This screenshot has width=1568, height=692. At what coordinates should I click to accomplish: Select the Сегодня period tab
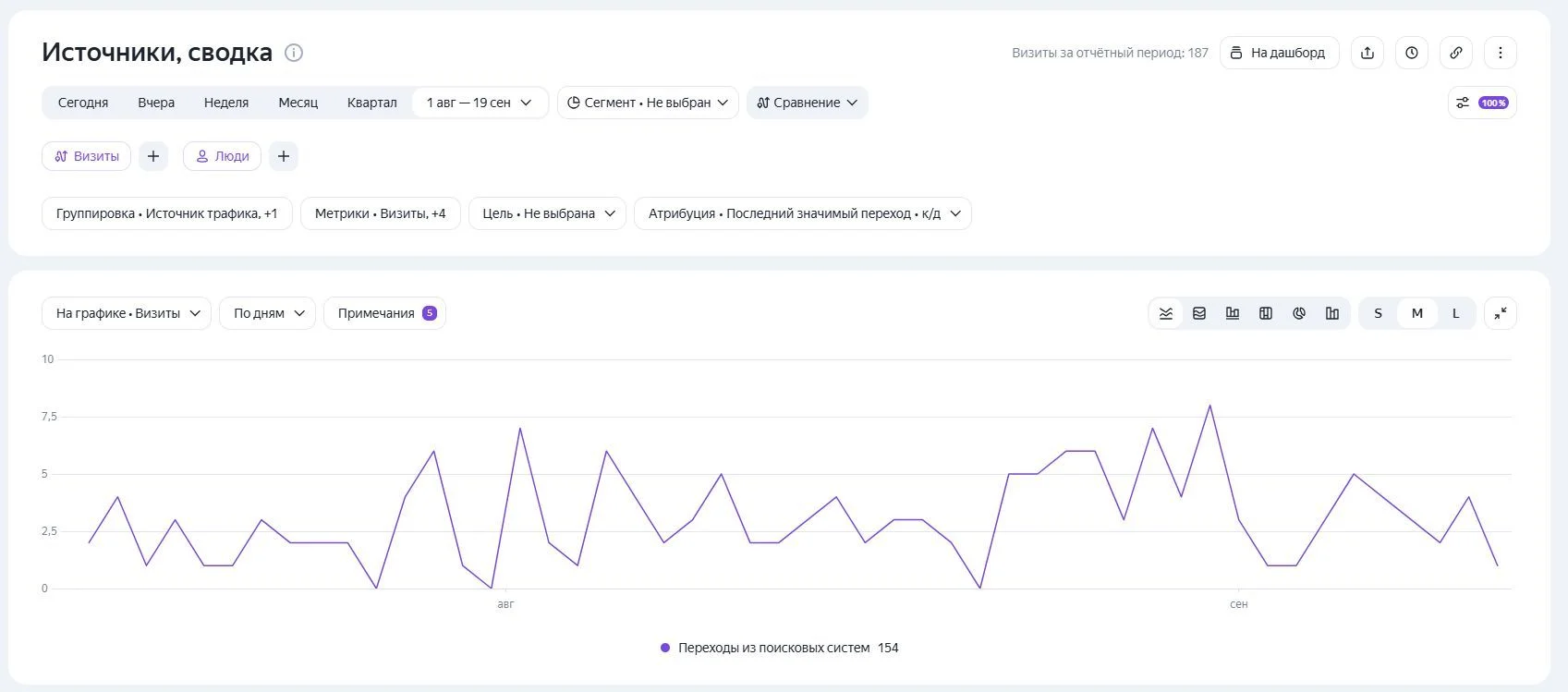[83, 103]
